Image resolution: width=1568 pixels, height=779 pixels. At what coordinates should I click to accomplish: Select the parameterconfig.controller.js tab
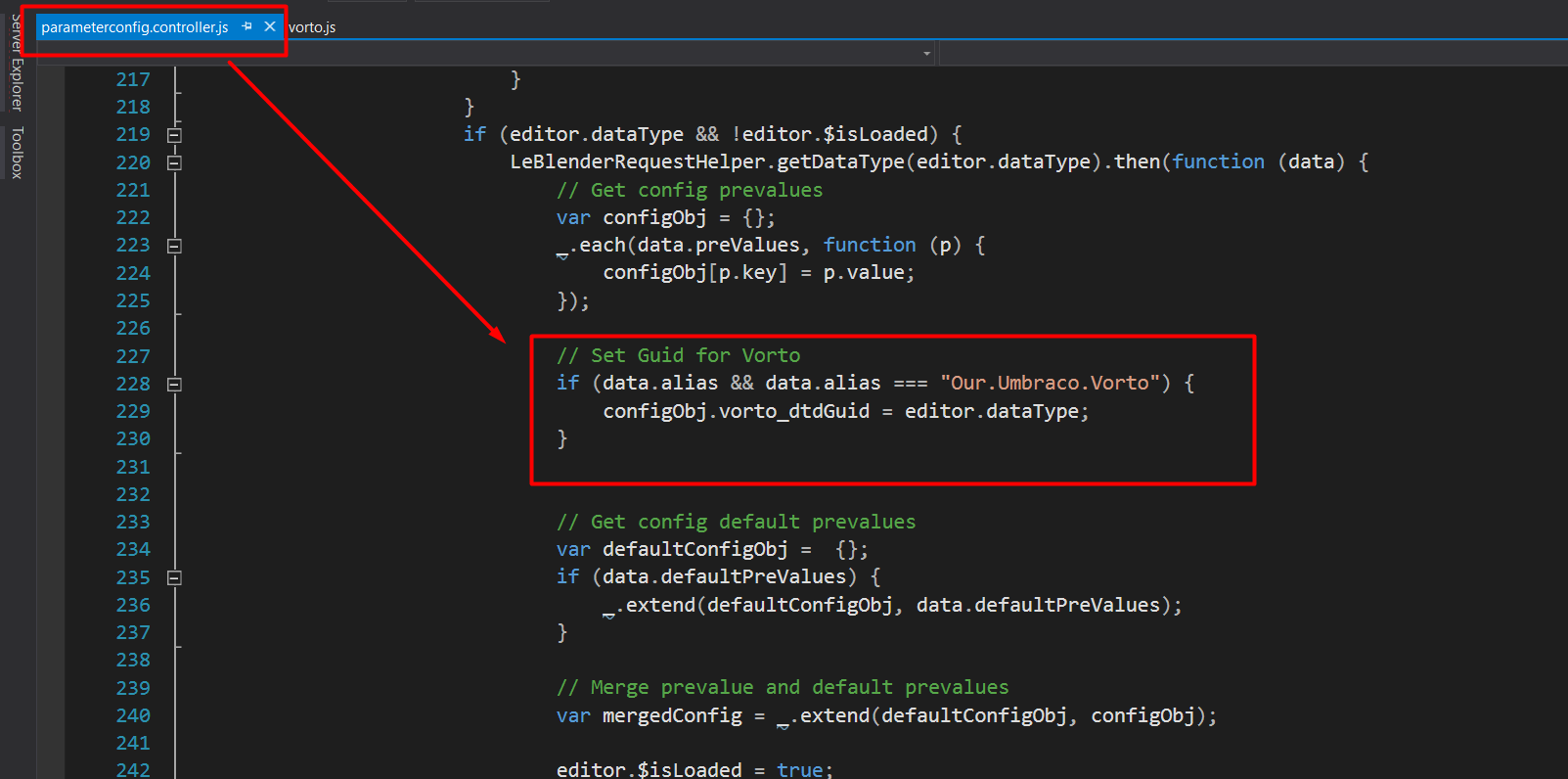tap(135, 27)
